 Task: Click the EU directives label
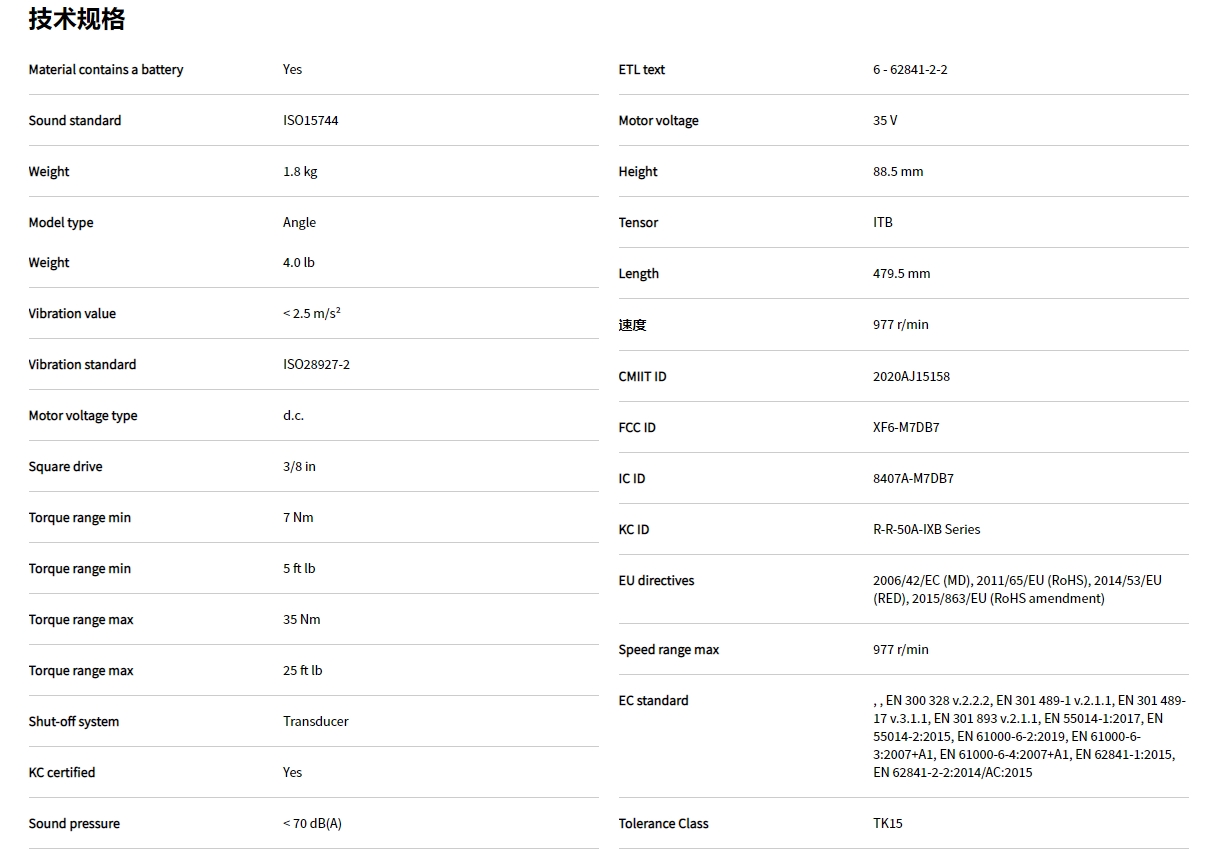(656, 581)
